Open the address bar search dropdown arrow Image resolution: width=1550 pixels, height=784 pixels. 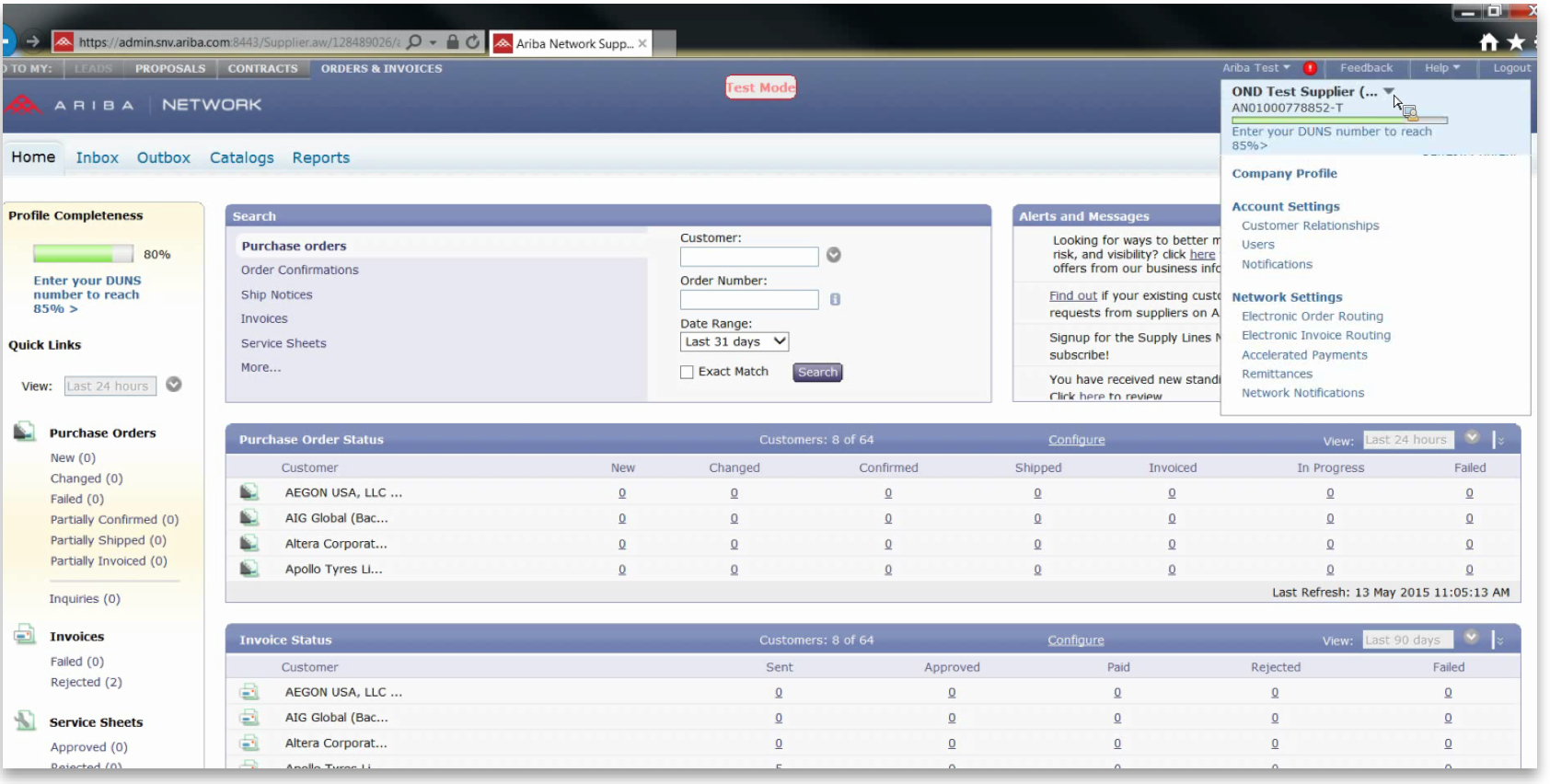click(x=433, y=42)
